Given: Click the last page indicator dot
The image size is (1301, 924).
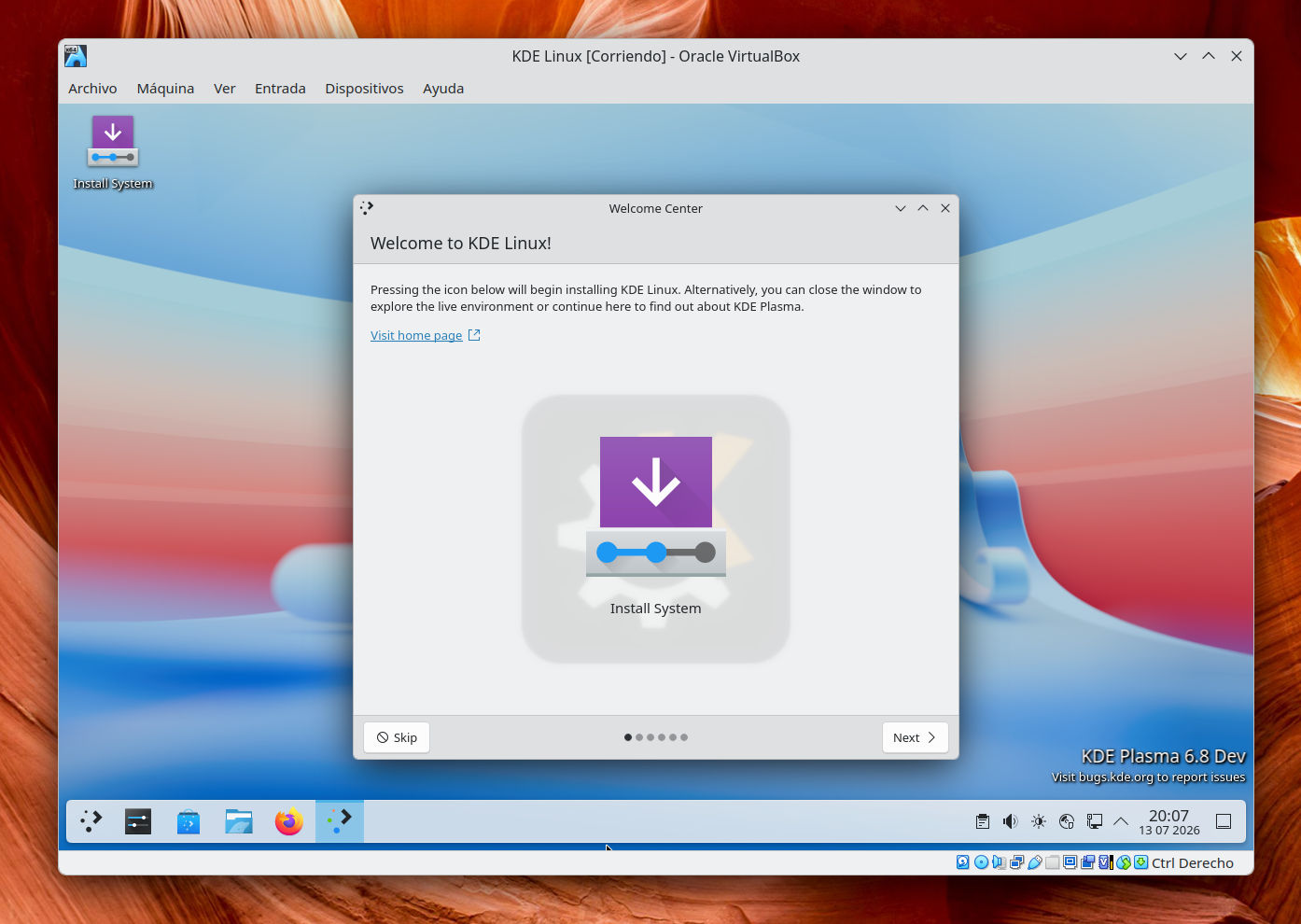Looking at the screenshot, I should [684, 737].
